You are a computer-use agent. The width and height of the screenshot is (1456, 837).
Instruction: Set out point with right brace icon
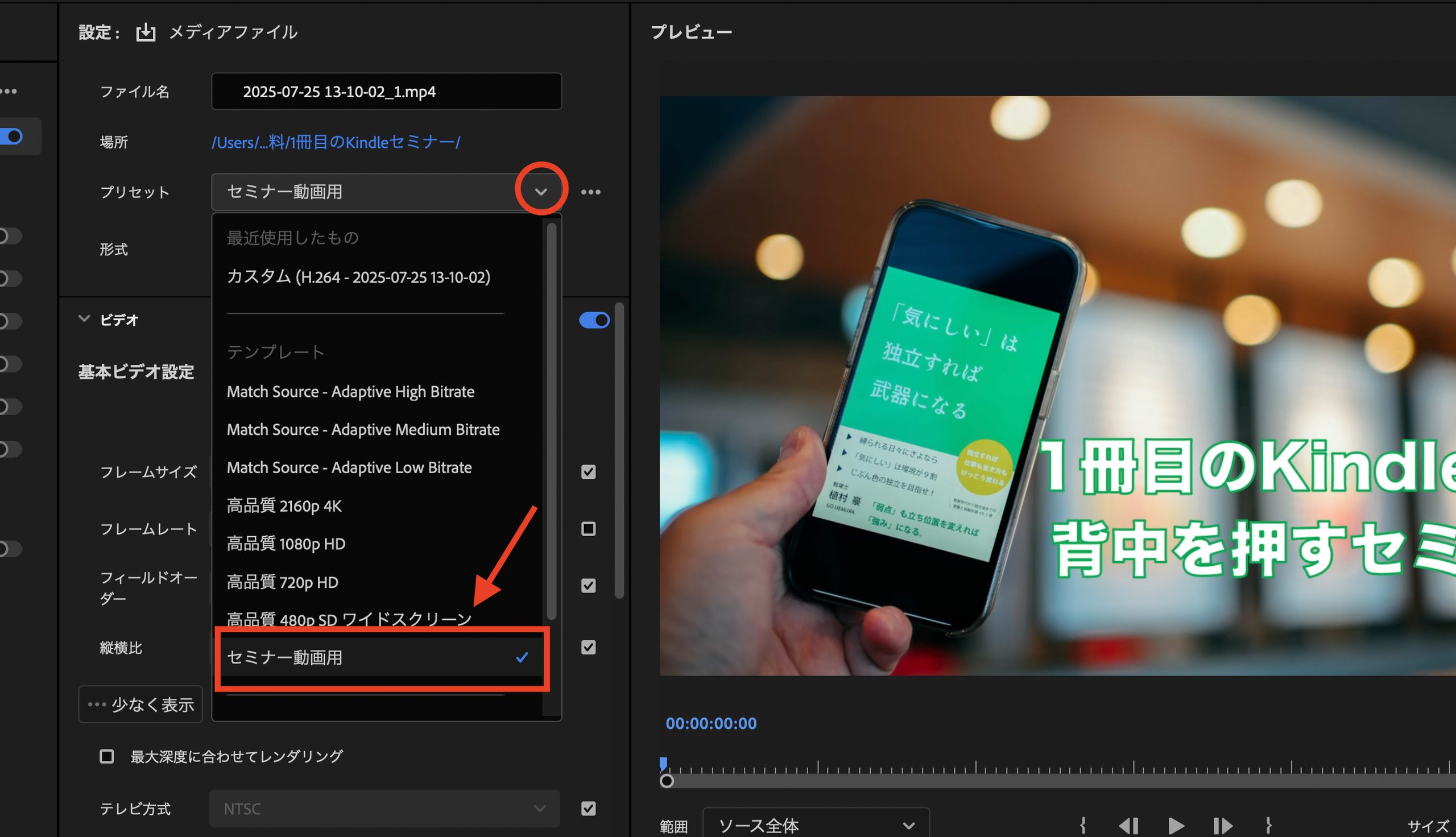click(1268, 826)
